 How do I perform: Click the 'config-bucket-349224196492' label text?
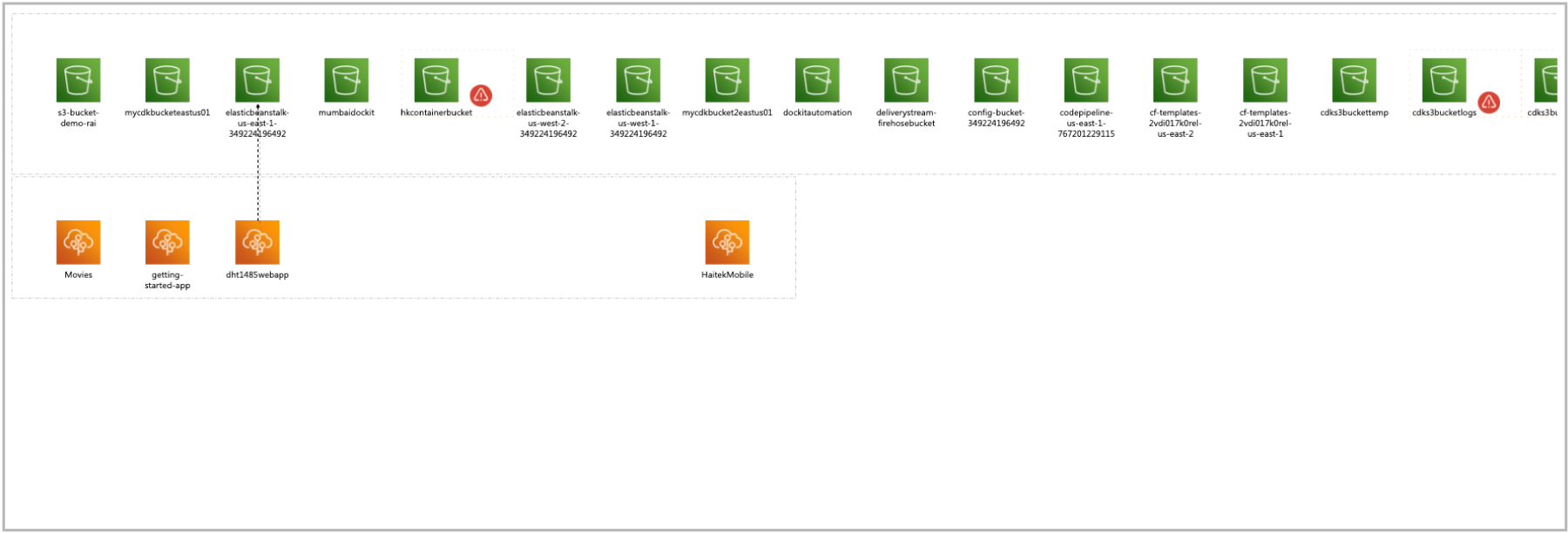(x=996, y=118)
